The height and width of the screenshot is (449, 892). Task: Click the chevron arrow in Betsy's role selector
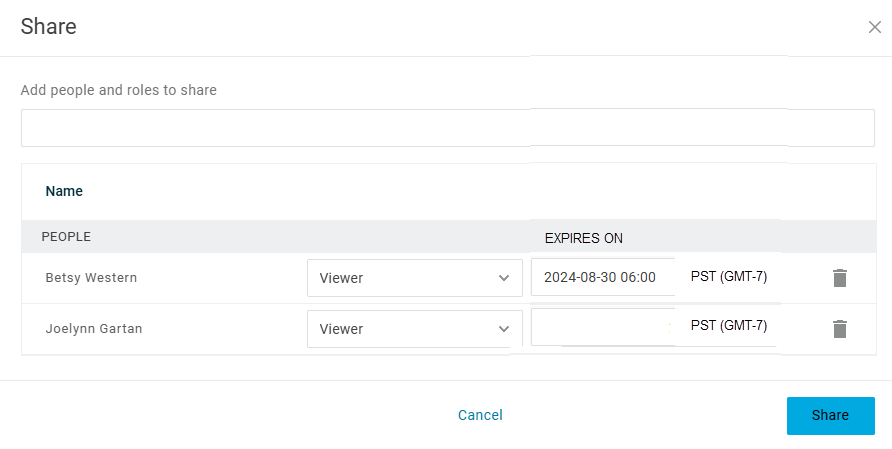click(x=504, y=278)
